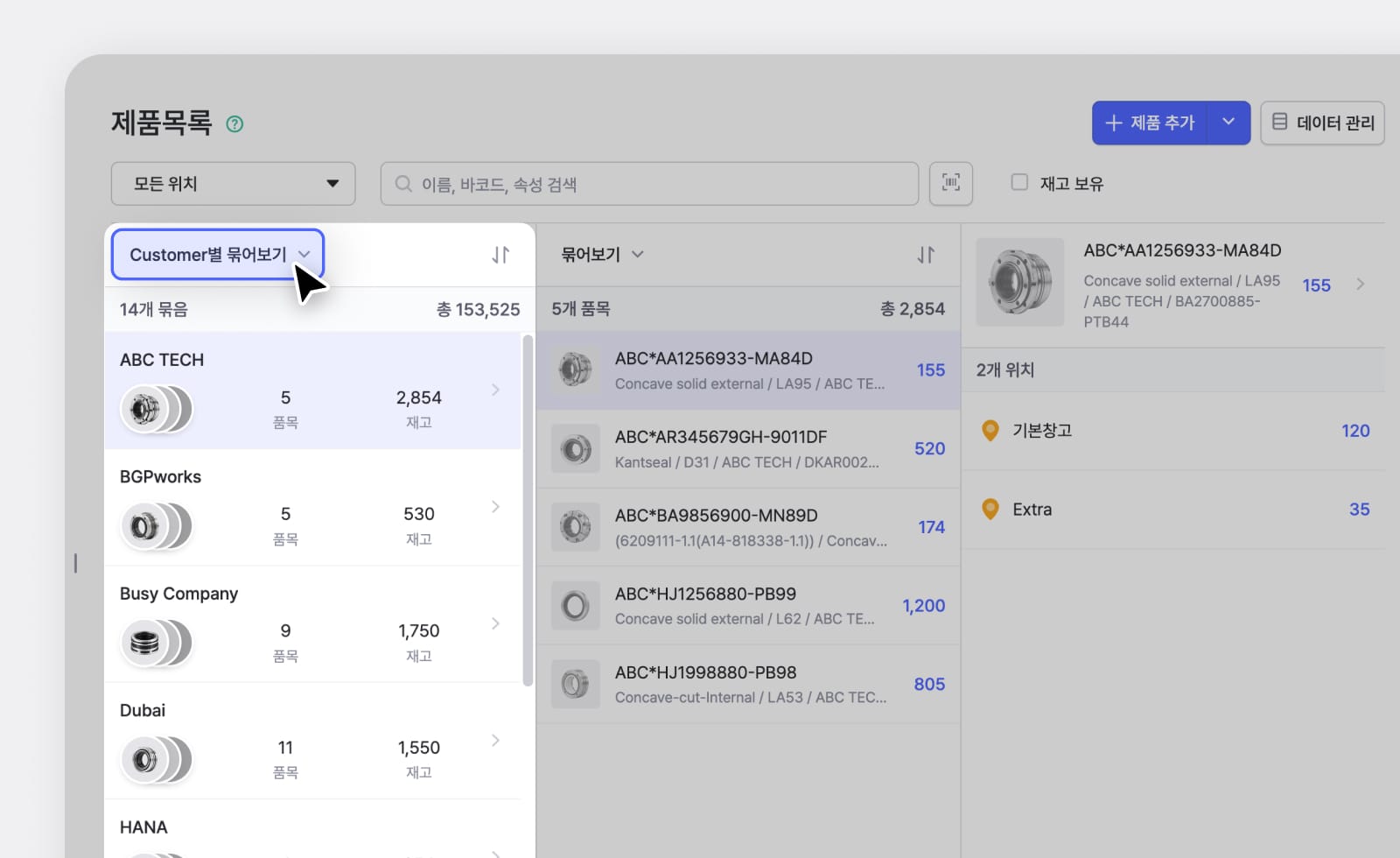Expand the ABC TECH row chevron
1400x858 pixels.
pos(495,390)
